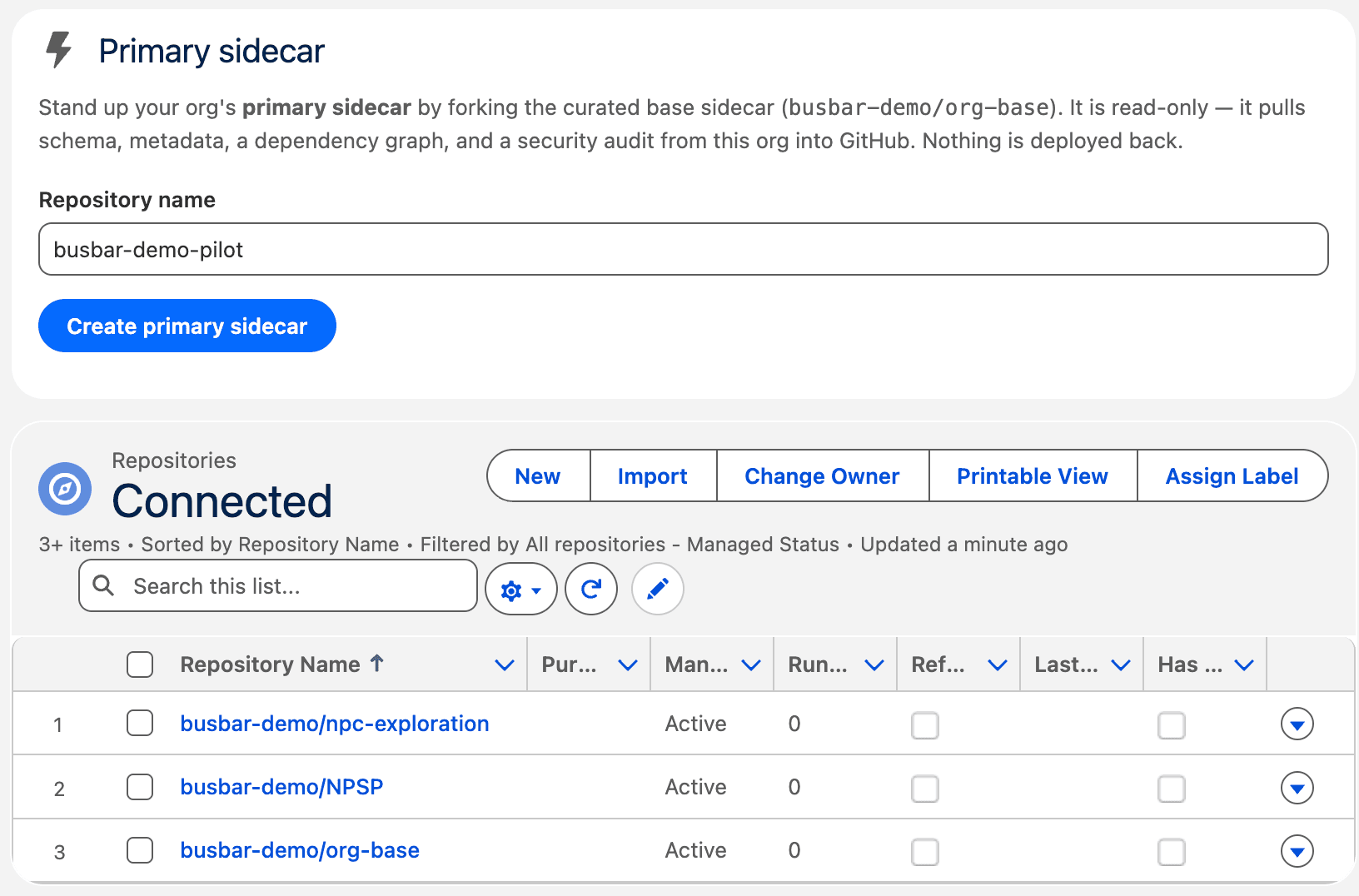Open Repository Name column dropdown chevron

tap(505, 665)
